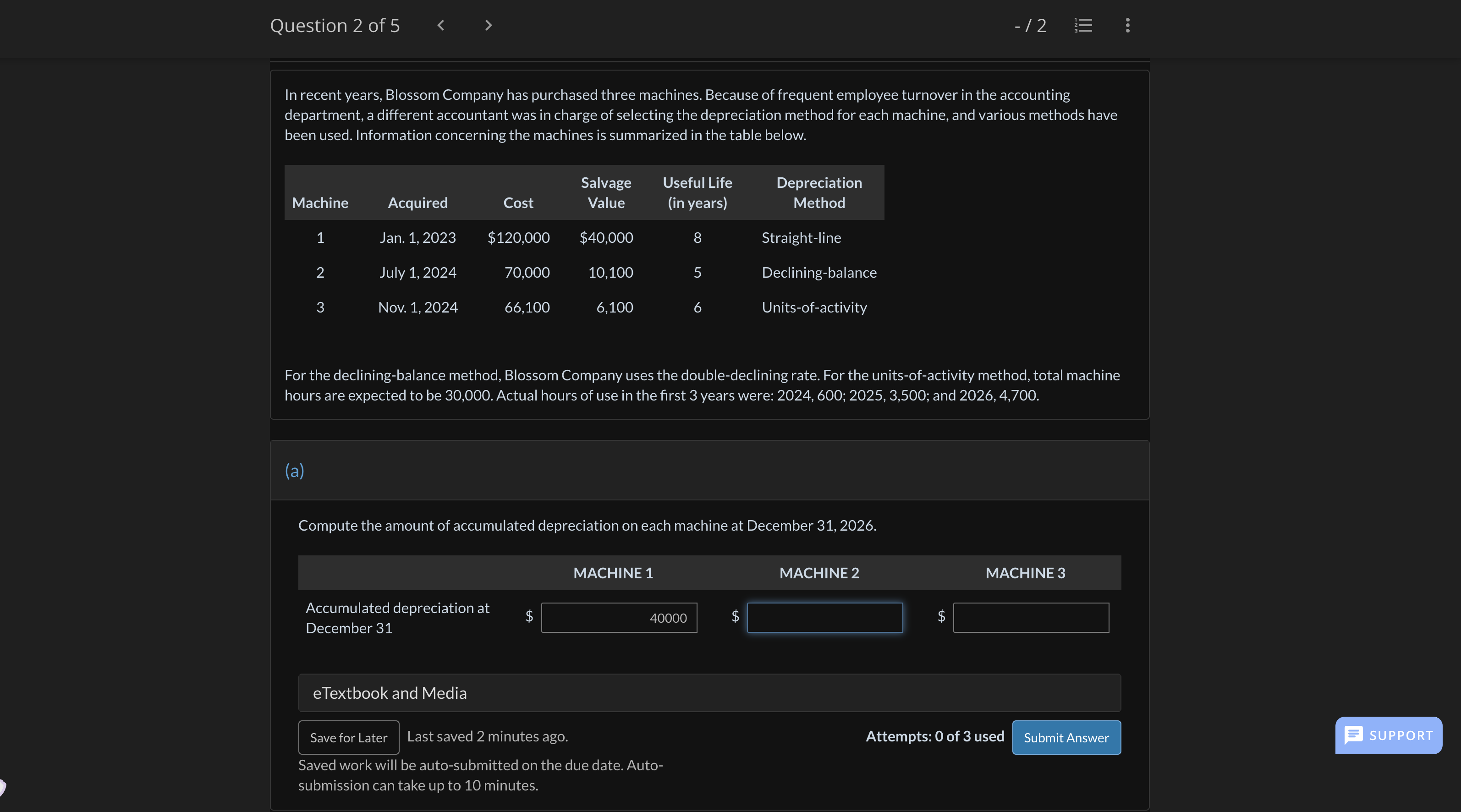Click the MACHINE 2 column header
Viewport: 1461px width, 812px height.
[819, 573]
